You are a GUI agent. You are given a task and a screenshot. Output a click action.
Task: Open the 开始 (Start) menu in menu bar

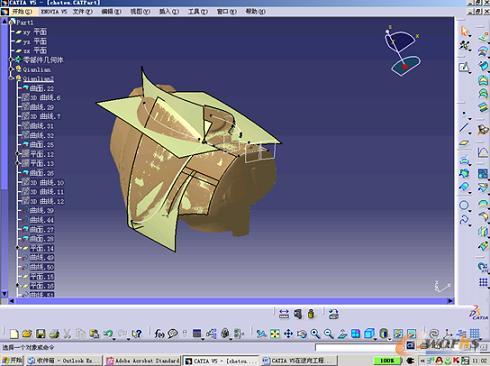point(22,11)
